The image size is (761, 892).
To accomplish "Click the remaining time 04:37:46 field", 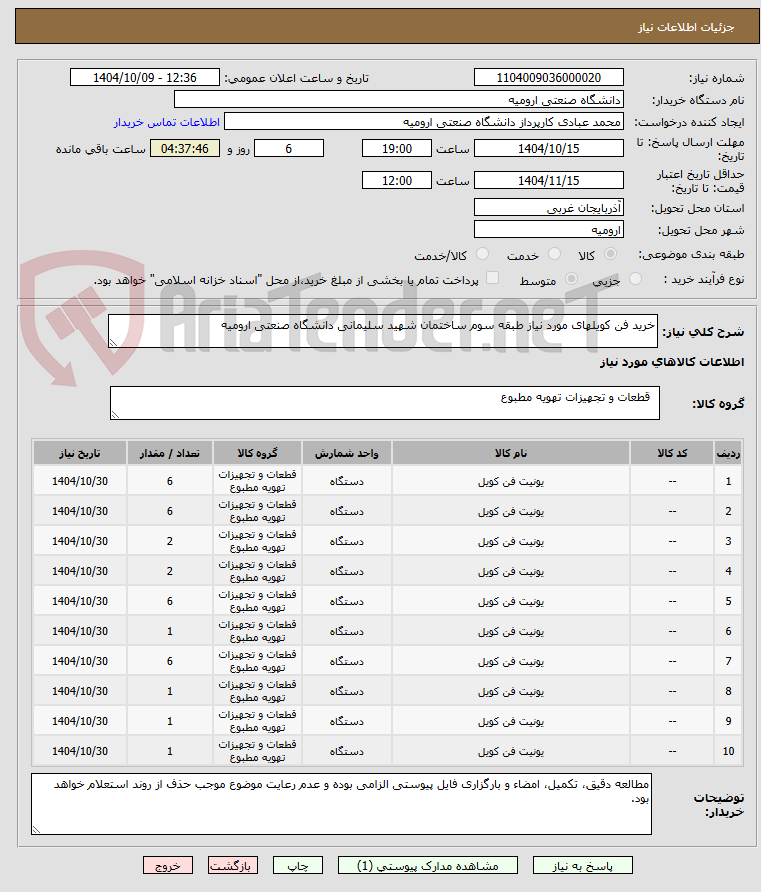I will coord(185,149).
